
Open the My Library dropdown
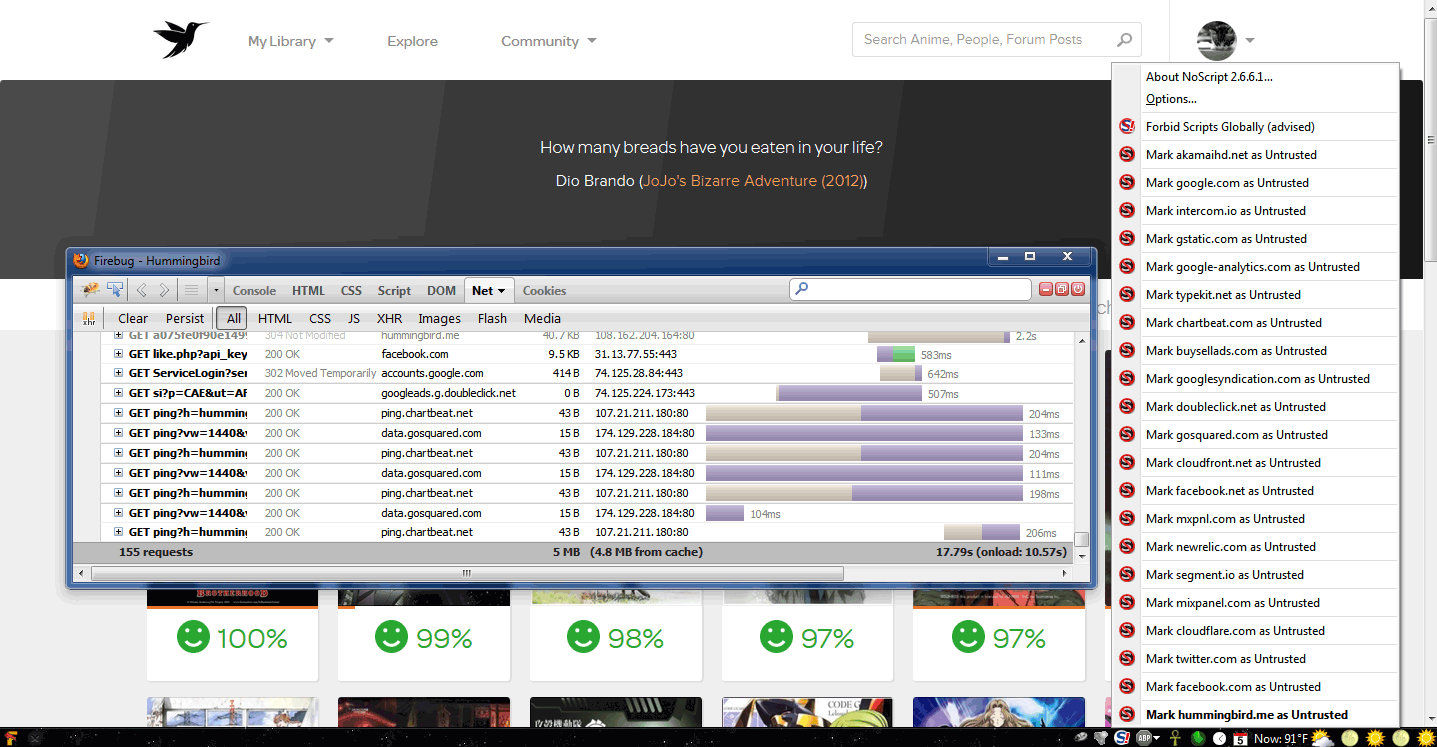click(x=291, y=41)
